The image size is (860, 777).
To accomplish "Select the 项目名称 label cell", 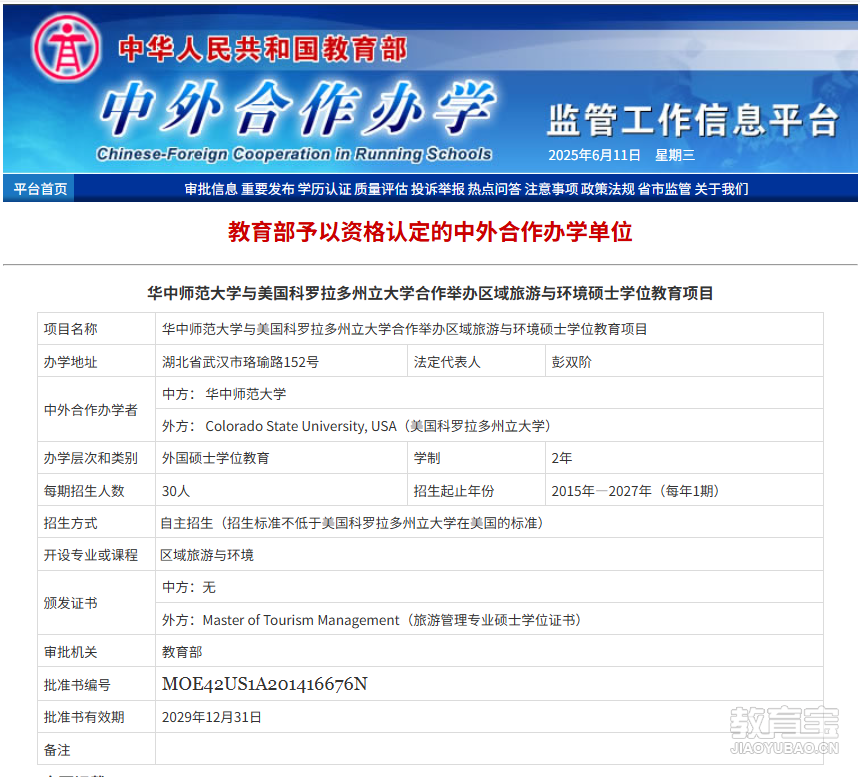I will coord(97,329).
